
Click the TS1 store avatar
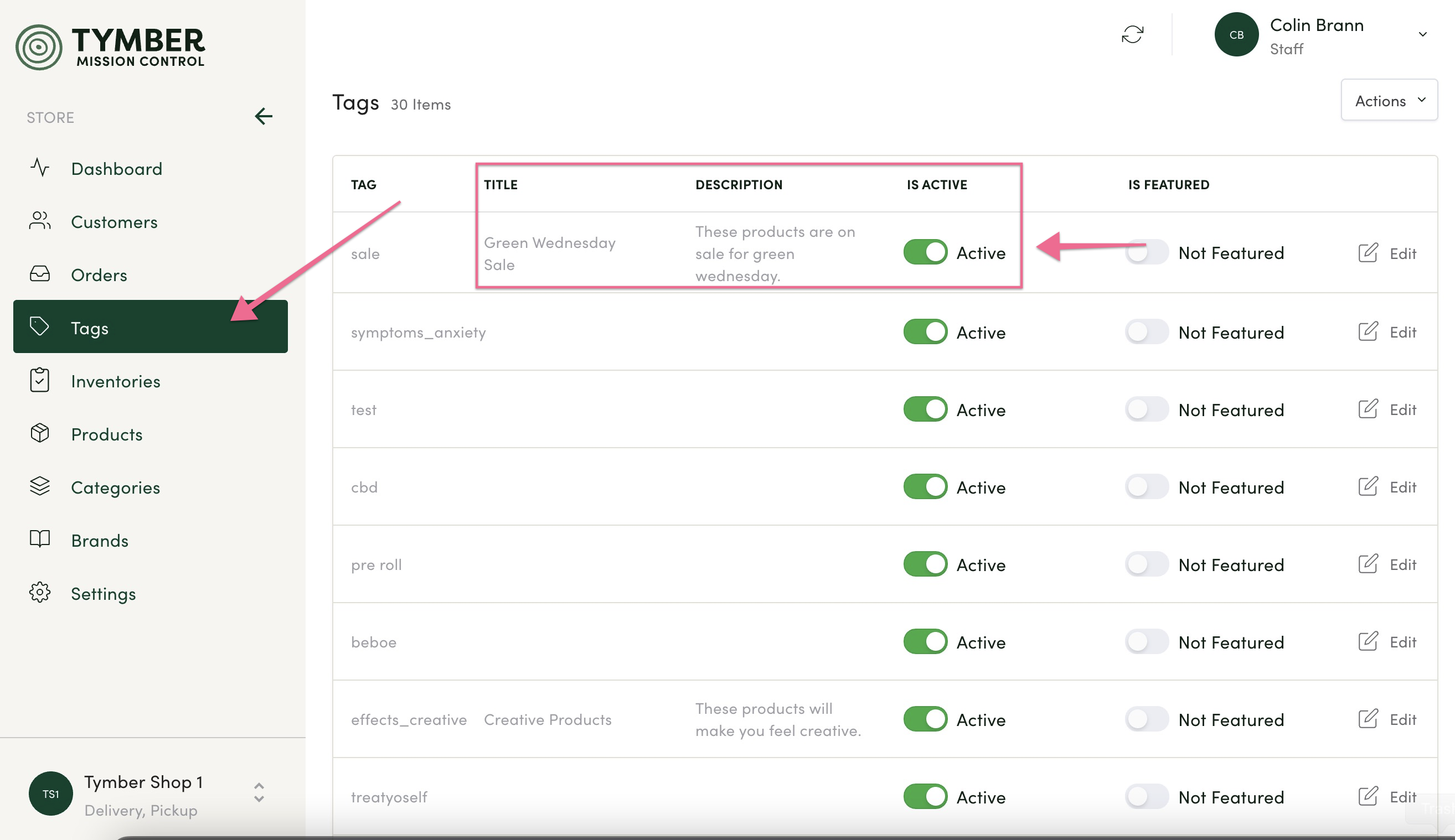pyautogui.click(x=51, y=794)
